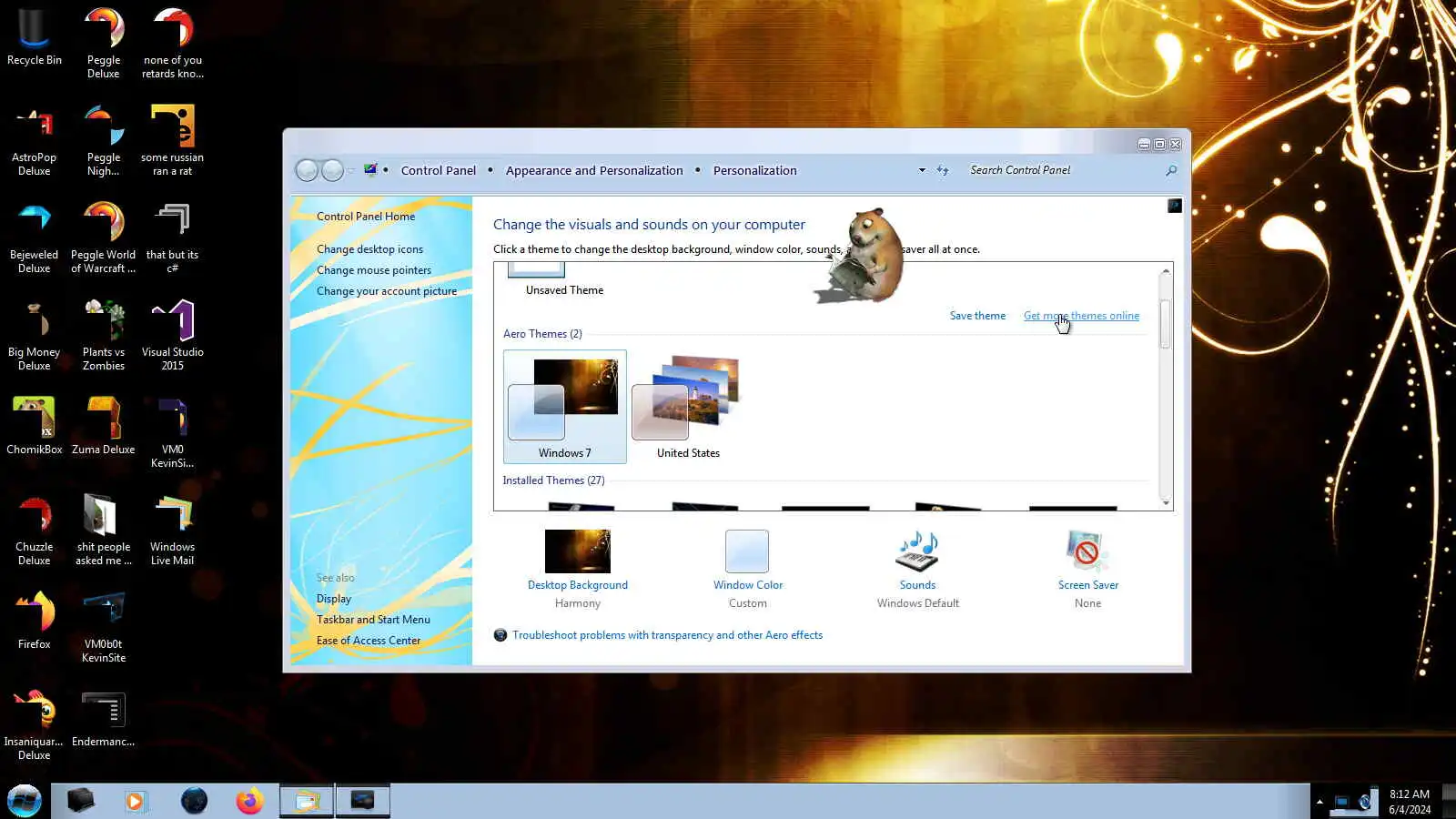
Task: Select the Firefox desktop shortcut
Action: 35,621
